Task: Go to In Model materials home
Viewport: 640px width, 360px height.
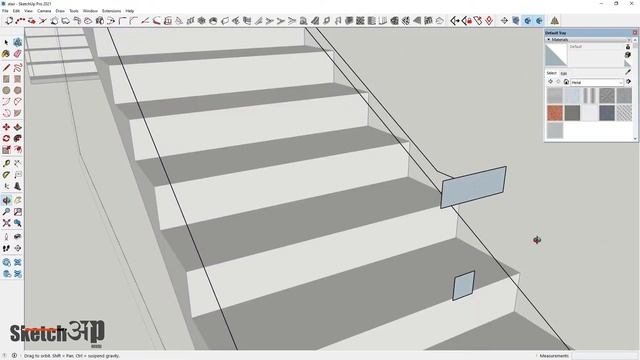Action: point(566,82)
